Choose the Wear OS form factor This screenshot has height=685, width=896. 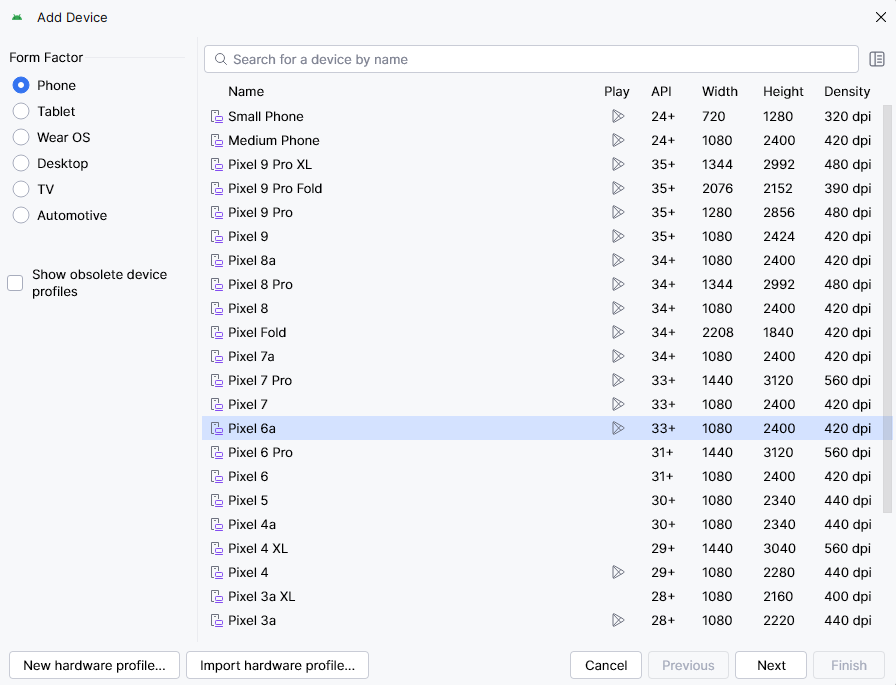pyautogui.click(x=21, y=137)
